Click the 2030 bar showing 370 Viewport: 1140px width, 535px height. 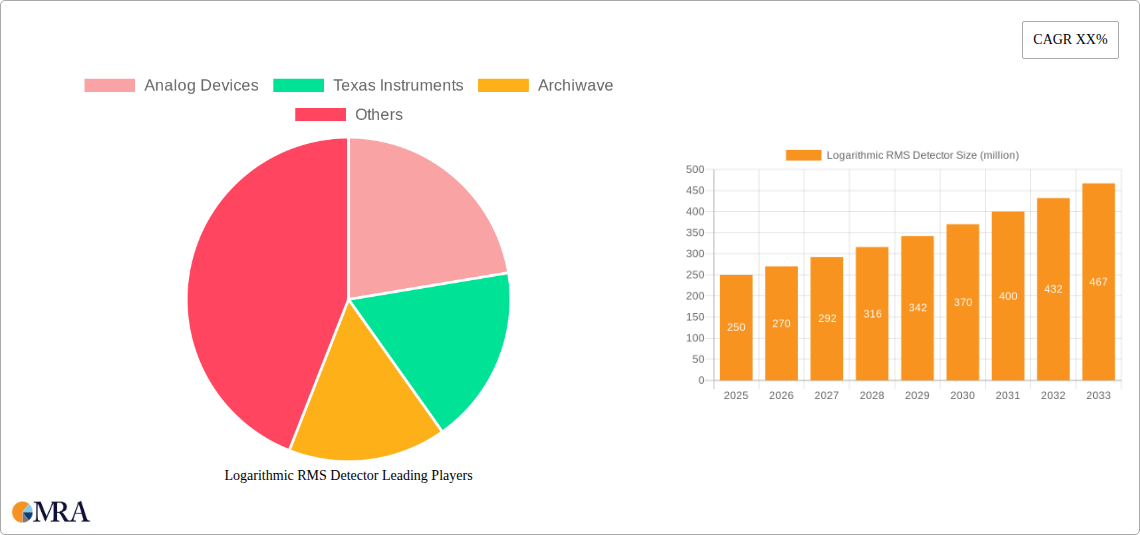(963, 302)
